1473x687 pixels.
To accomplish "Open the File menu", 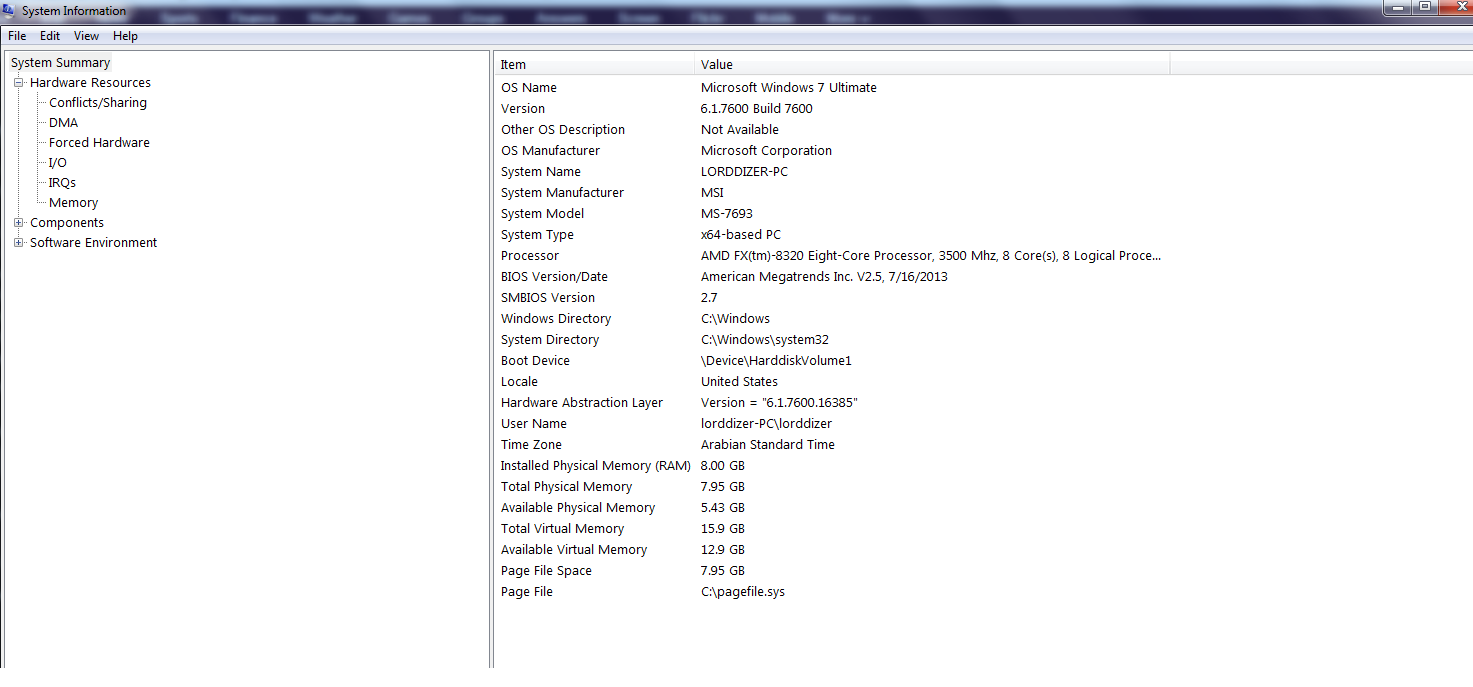I will click(17, 36).
